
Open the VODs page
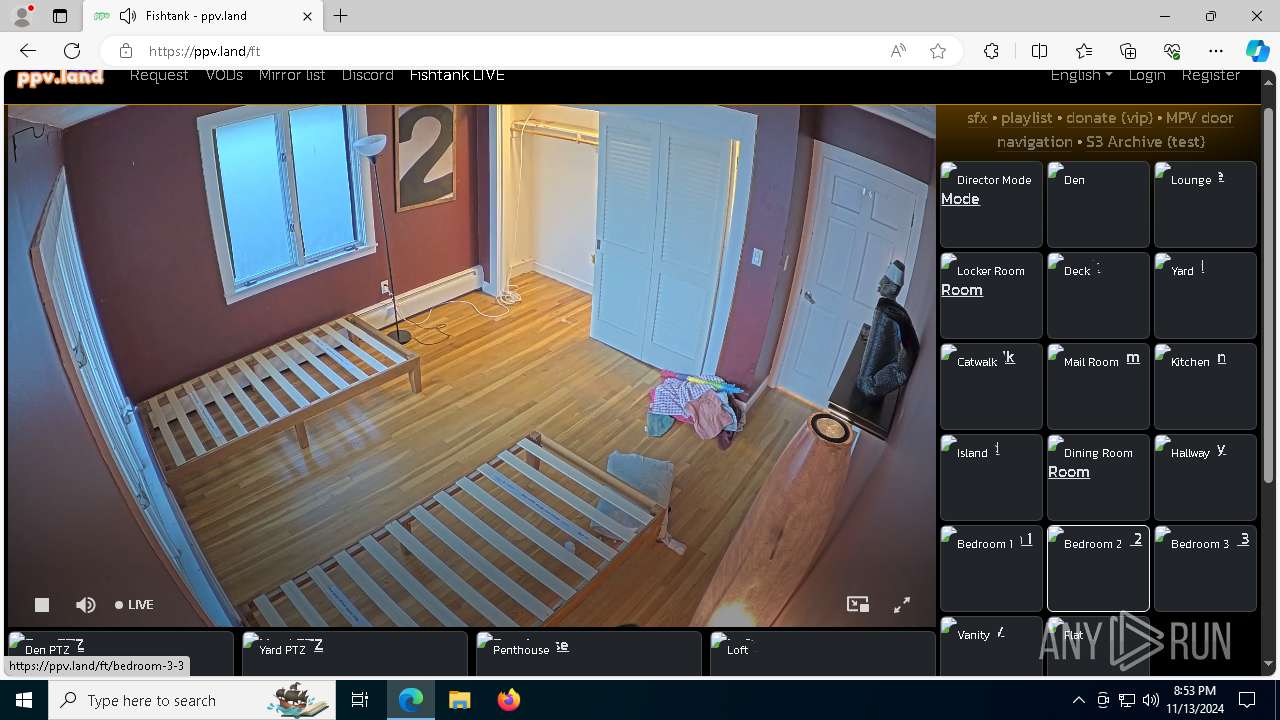(224, 75)
